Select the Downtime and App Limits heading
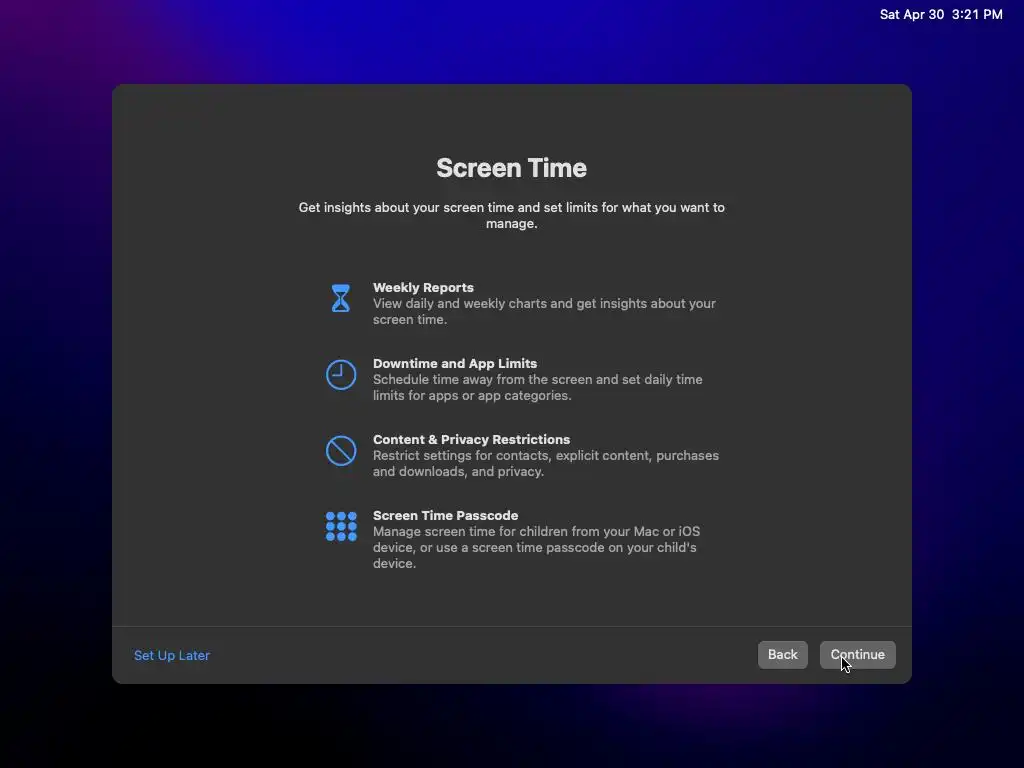 click(x=455, y=363)
